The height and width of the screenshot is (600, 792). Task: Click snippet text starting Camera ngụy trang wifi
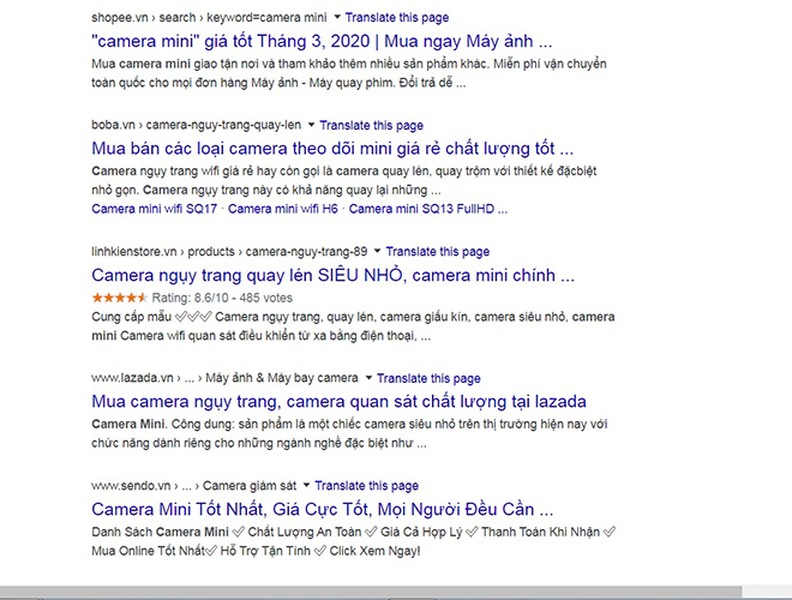pyautogui.click(x=344, y=181)
